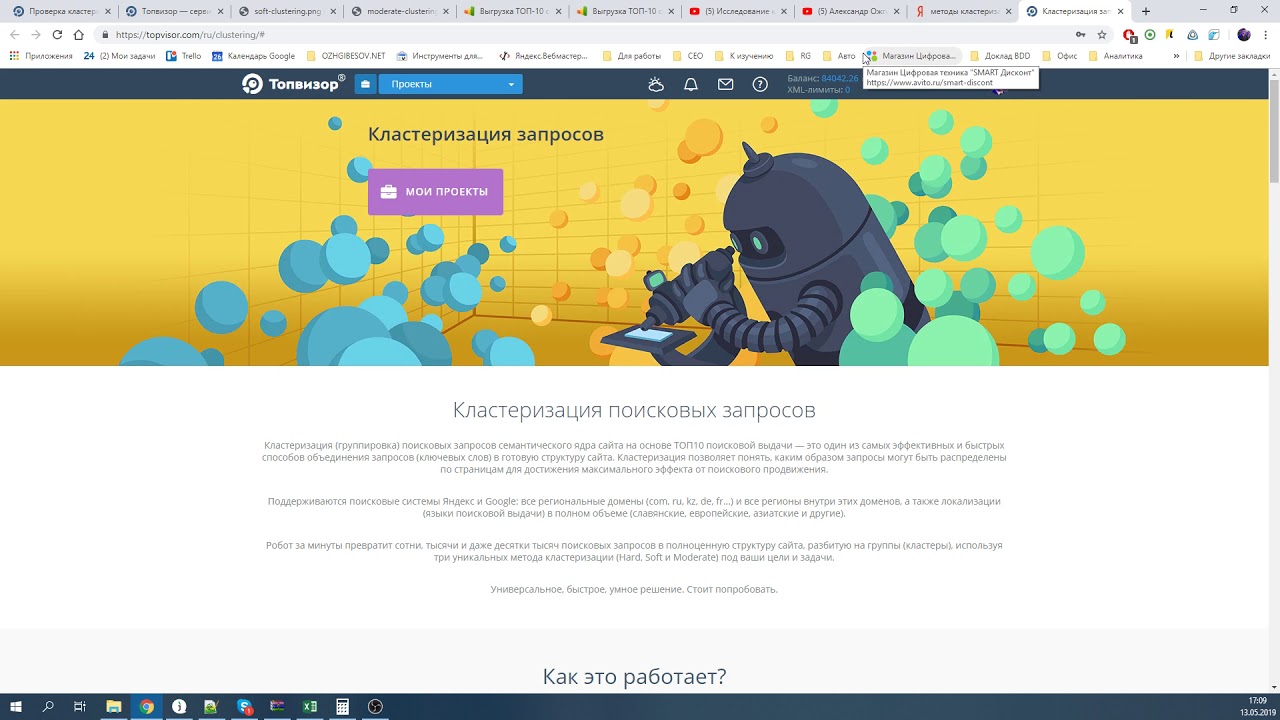The height and width of the screenshot is (720, 1280).
Task: Open the К изучению bookmark folder
Action: click(744, 56)
